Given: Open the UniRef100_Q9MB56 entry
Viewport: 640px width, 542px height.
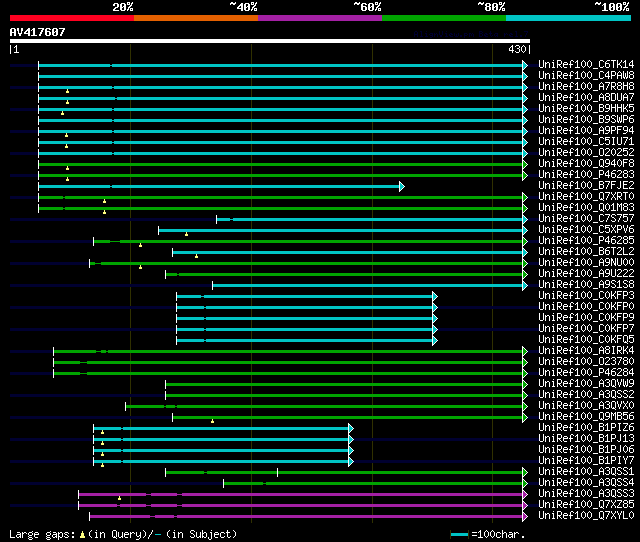Looking at the screenshot, I should click(586, 417).
